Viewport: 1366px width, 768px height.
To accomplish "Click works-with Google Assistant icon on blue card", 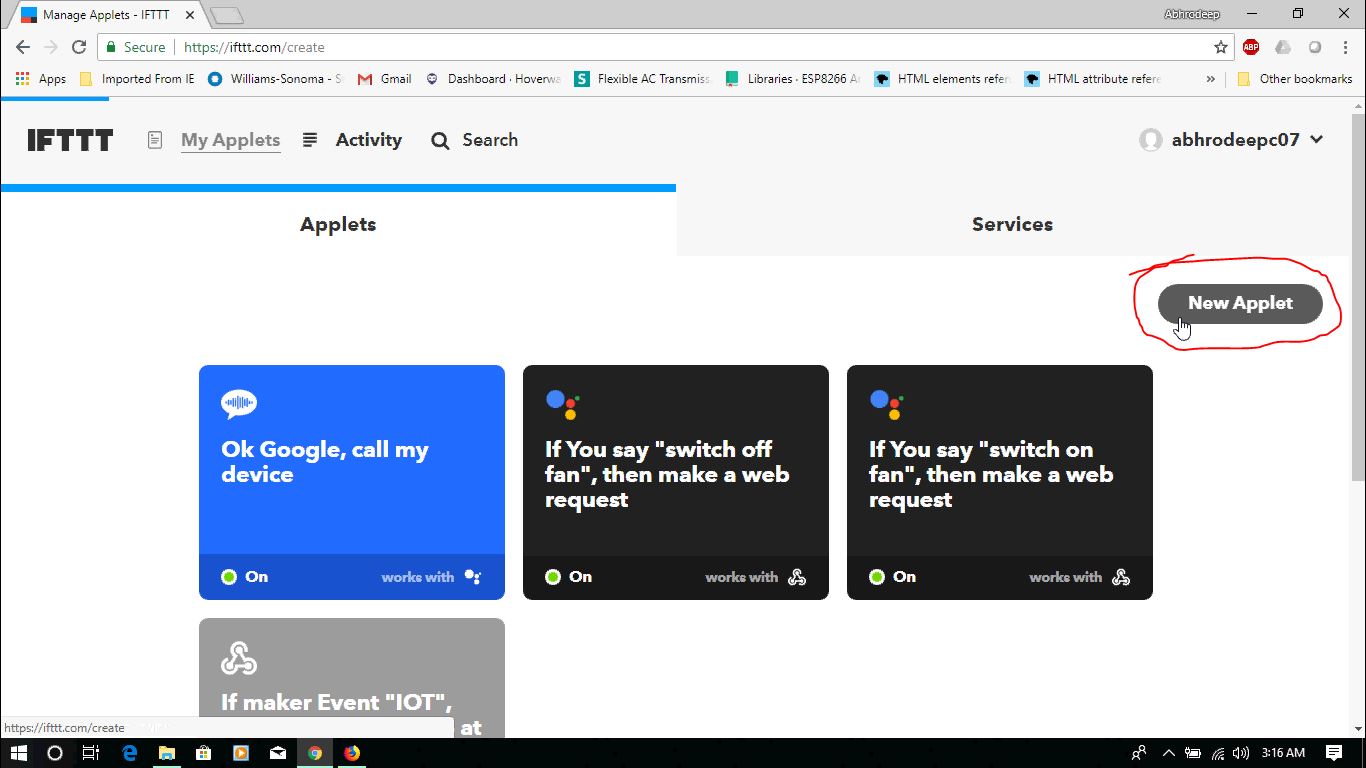I will click(473, 577).
